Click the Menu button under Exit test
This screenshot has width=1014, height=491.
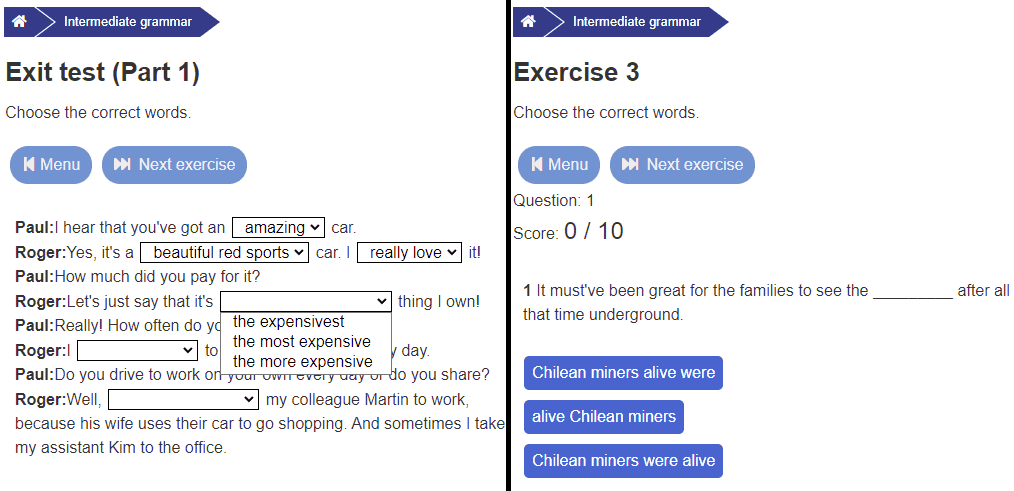(x=51, y=165)
